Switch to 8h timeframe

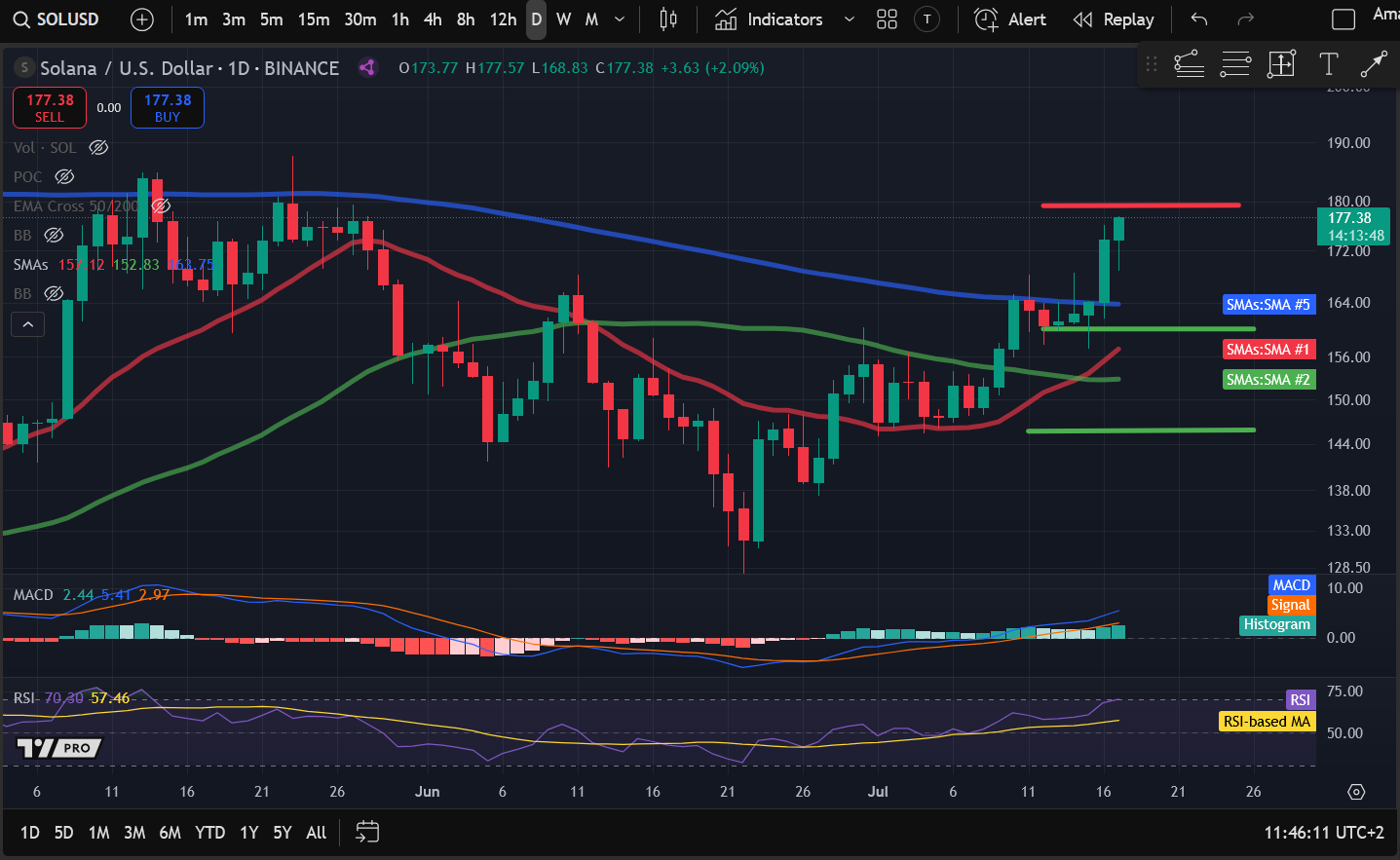coord(466,19)
